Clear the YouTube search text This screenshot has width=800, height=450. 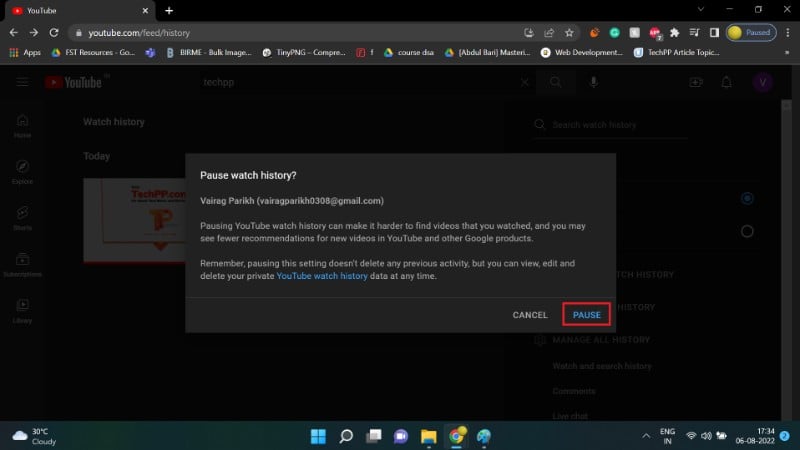(524, 82)
